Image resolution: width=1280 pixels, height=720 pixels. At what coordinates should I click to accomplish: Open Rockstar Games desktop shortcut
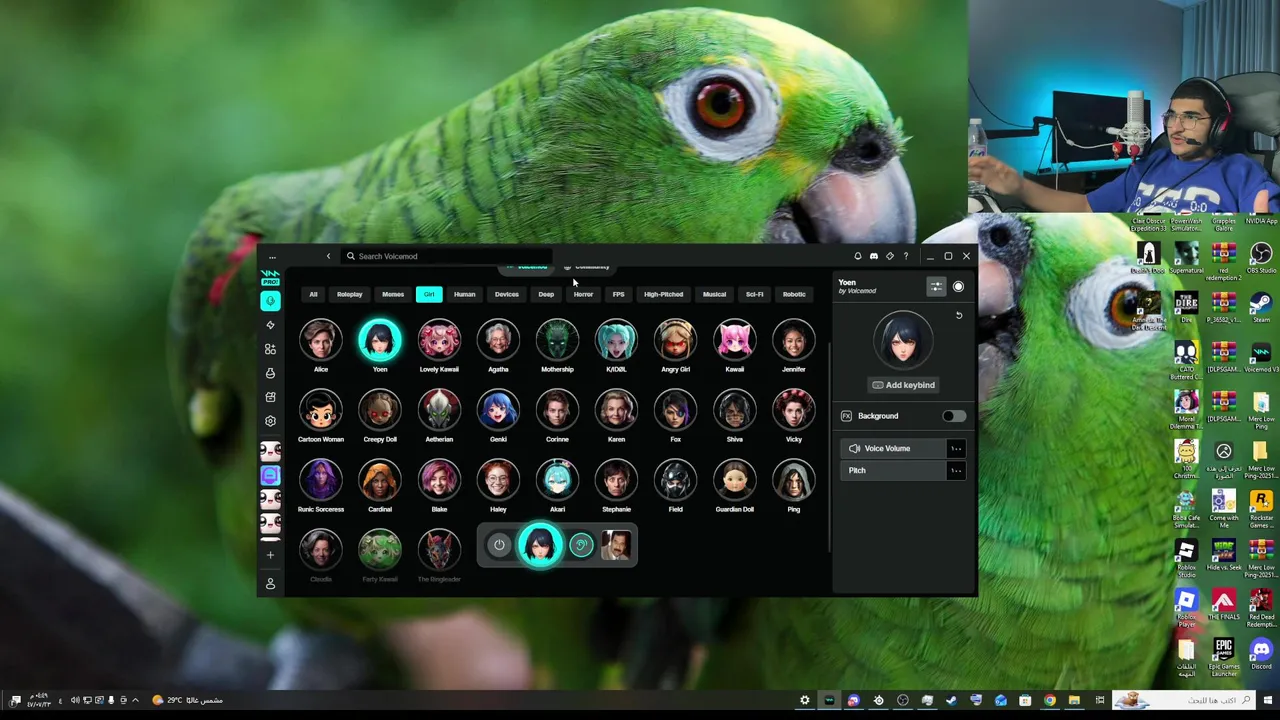click(x=1261, y=508)
